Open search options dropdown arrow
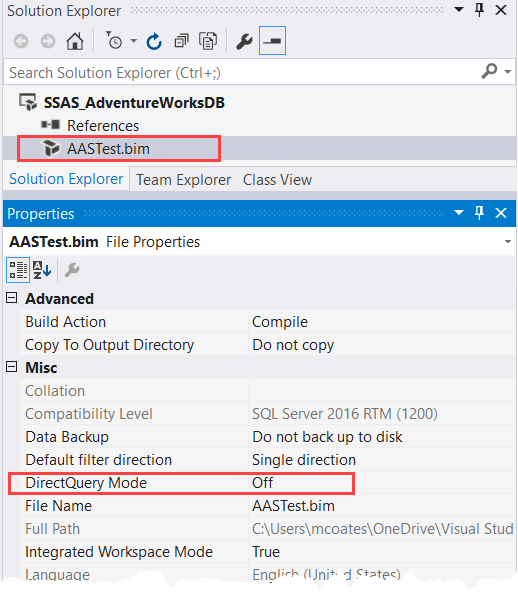 pyautogui.click(x=507, y=72)
